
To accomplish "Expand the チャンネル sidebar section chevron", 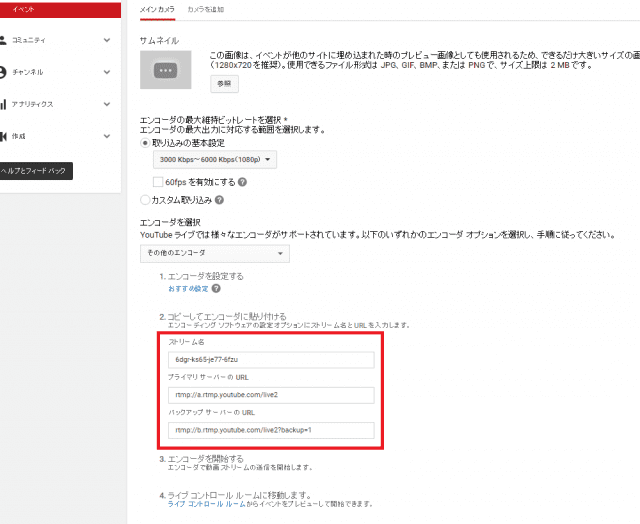I will pos(107,72).
